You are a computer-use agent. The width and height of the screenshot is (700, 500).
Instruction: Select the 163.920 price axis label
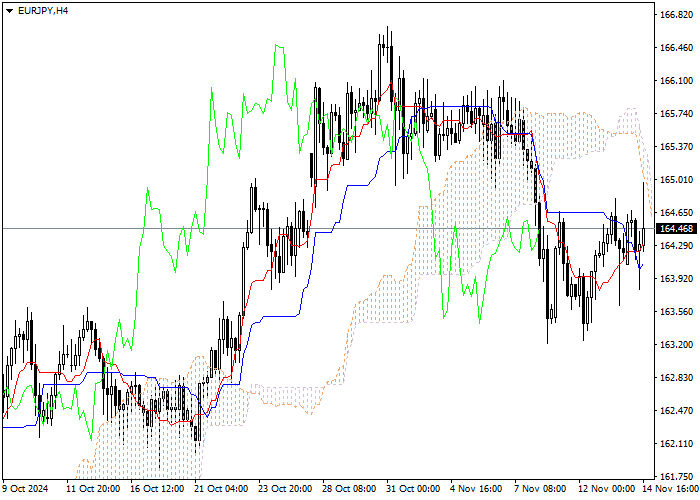pyautogui.click(x=676, y=279)
